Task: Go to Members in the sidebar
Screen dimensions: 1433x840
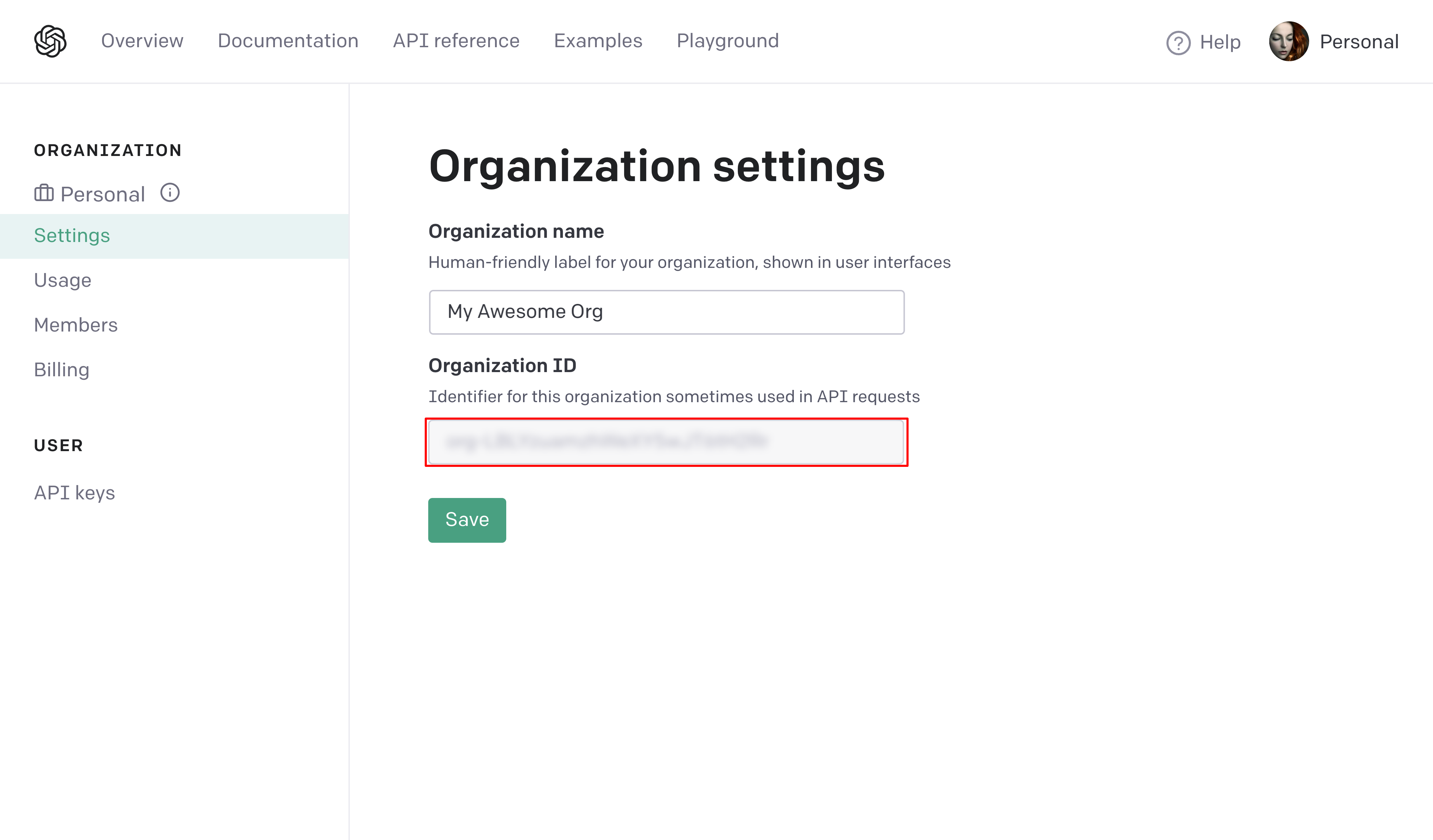Action: (x=76, y=325)
